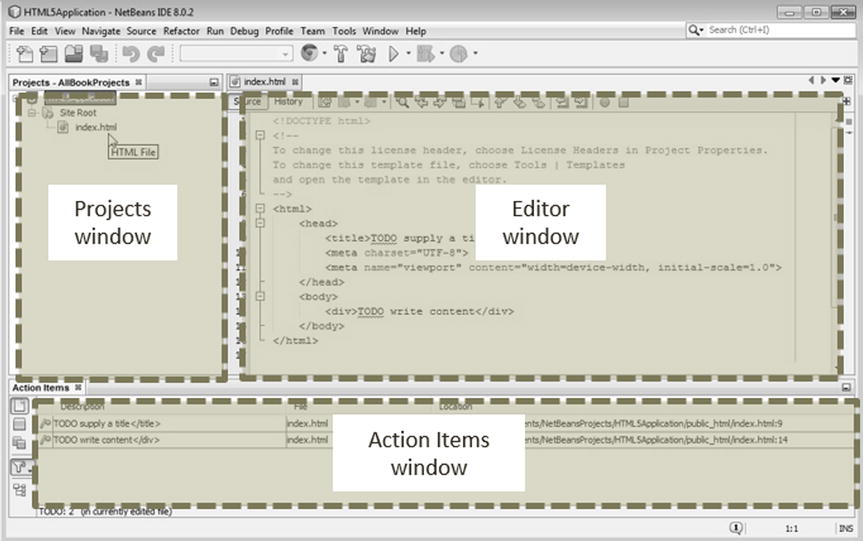Click the Find Selection magnifier in editor toolbar
The height and width of the screenshot is (541, 863).
click(x=402, y=102)
